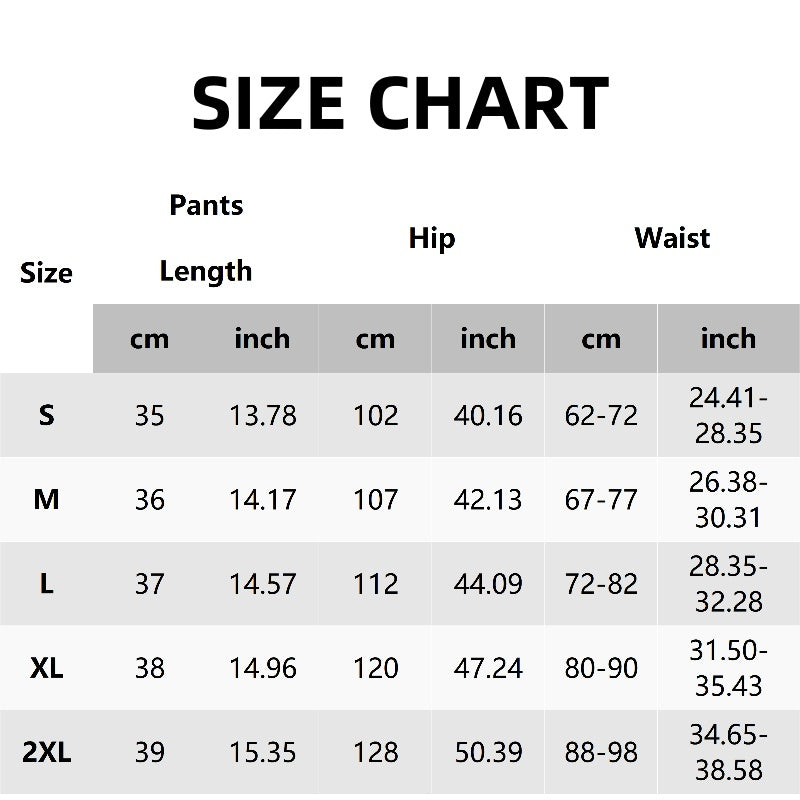Click the 128 hip cm value
800x800 pixels.
point(375,752)
